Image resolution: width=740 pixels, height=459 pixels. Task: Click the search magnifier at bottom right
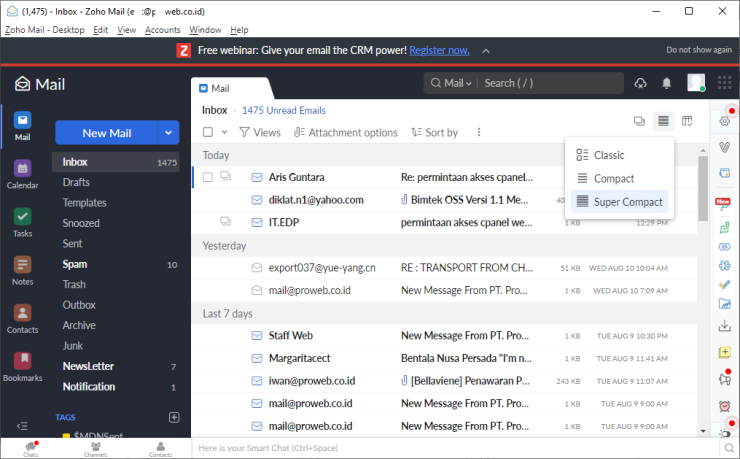pos(729,448)
